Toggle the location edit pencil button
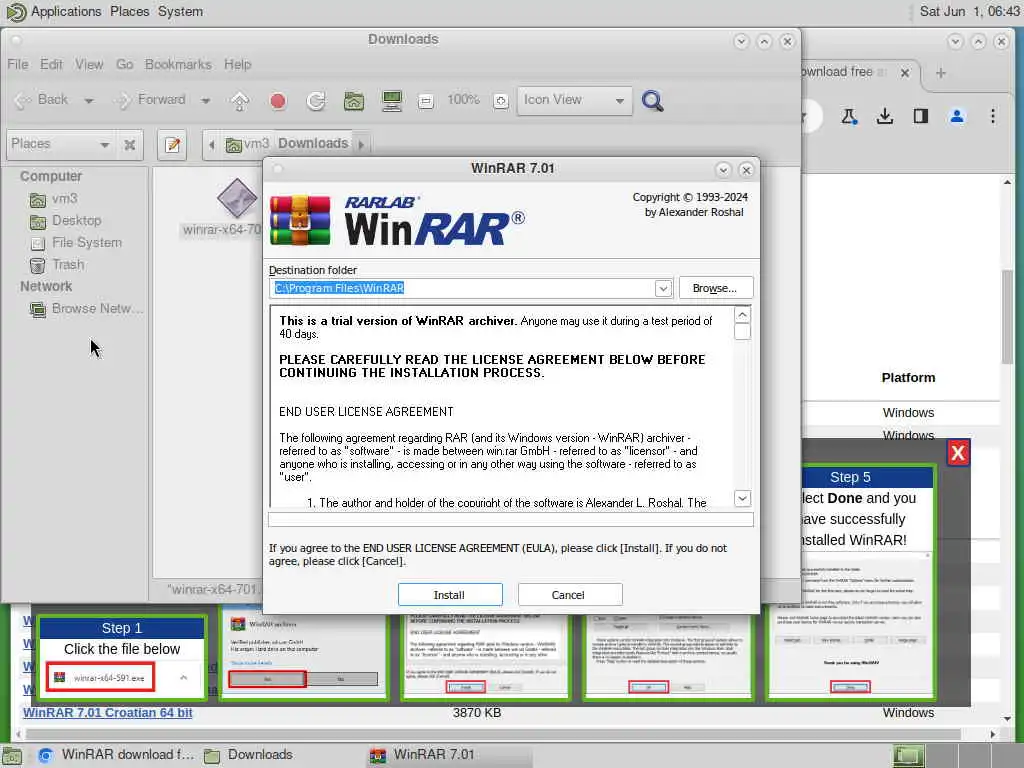1024x768 pixels. click(x=173, y=145)
